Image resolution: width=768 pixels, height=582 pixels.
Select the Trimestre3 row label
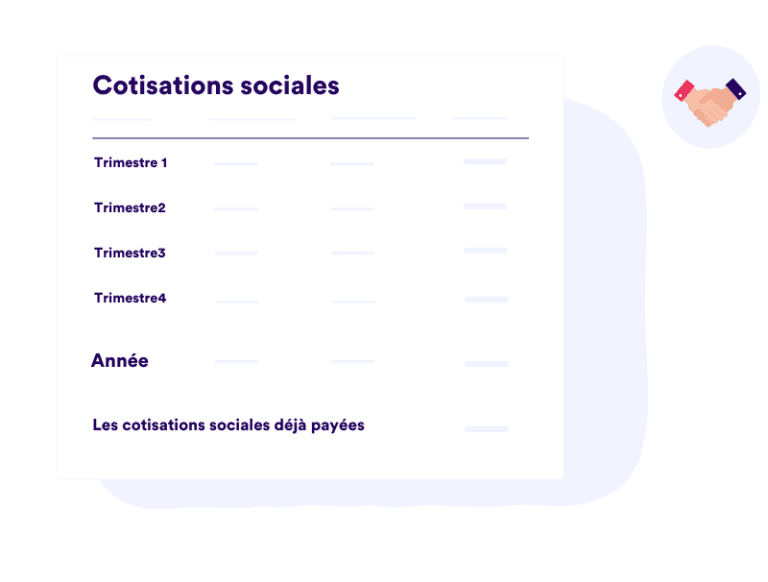pyautogui.click(x=130, y=253)
